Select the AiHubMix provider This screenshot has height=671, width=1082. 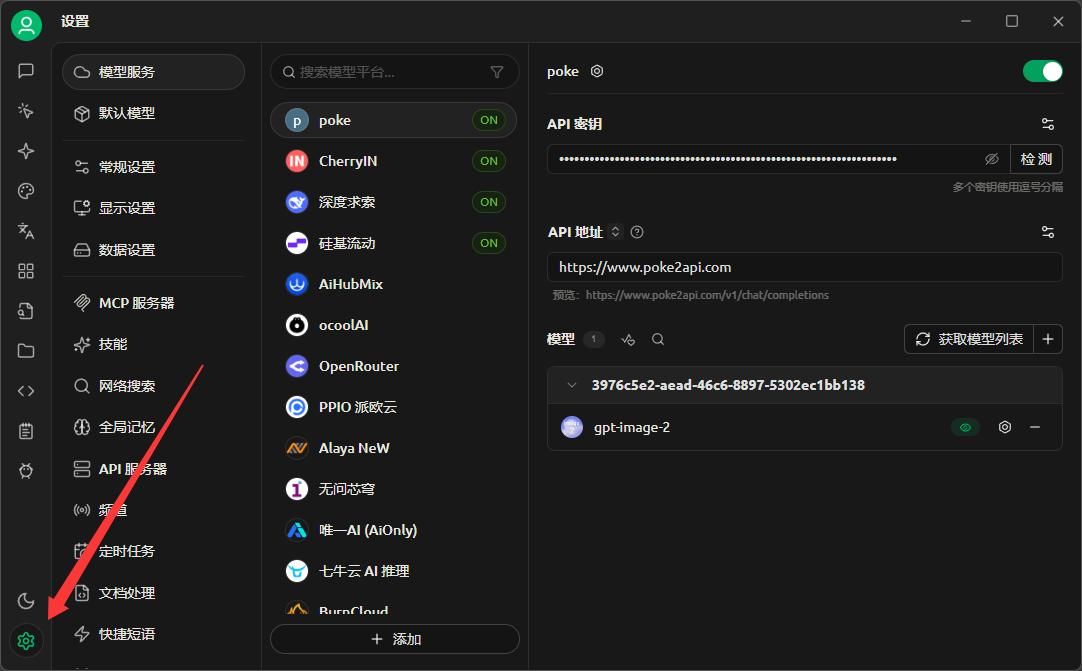coord(393,284)
